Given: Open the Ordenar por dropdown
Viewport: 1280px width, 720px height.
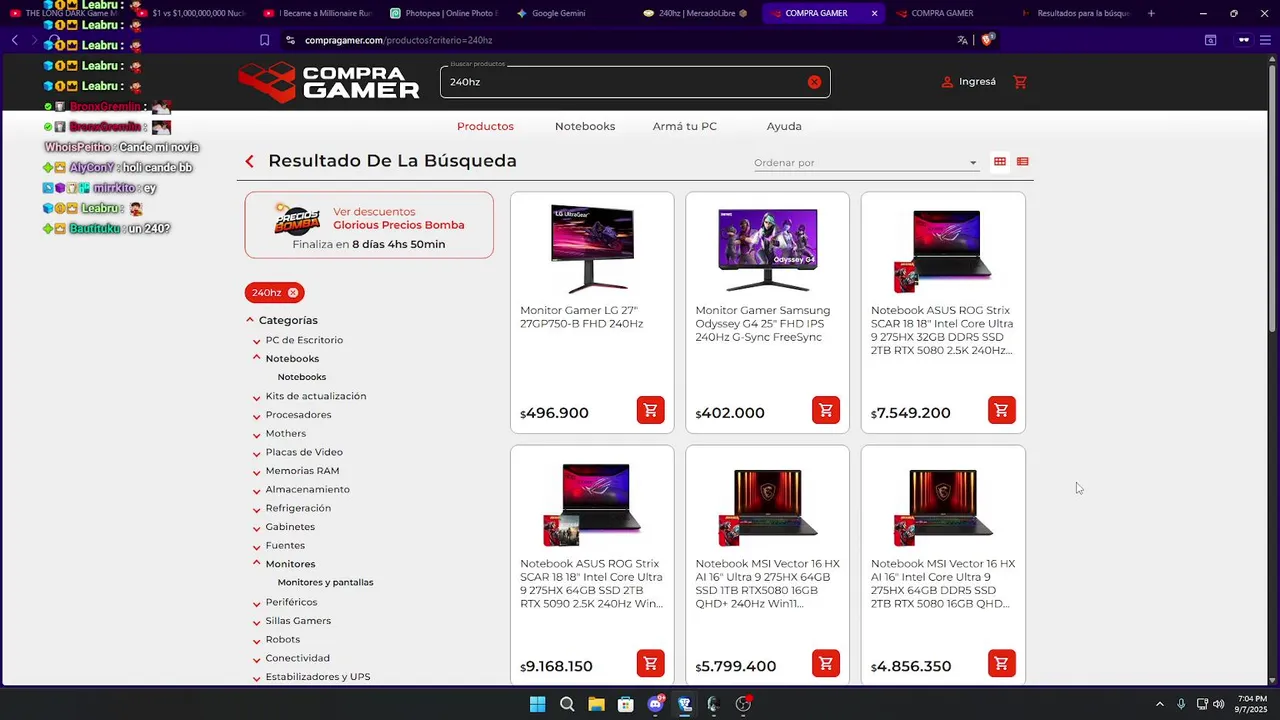Looking at the screenshot, I should (866, 163).
